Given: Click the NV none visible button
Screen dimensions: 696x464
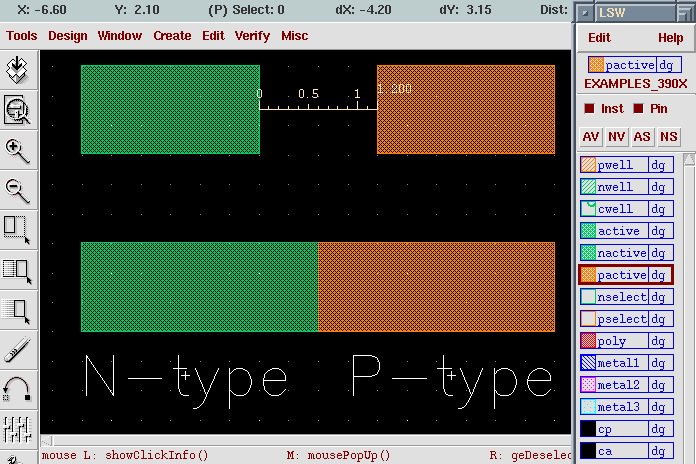Looking at the screenshot, I should coord(617,137).
